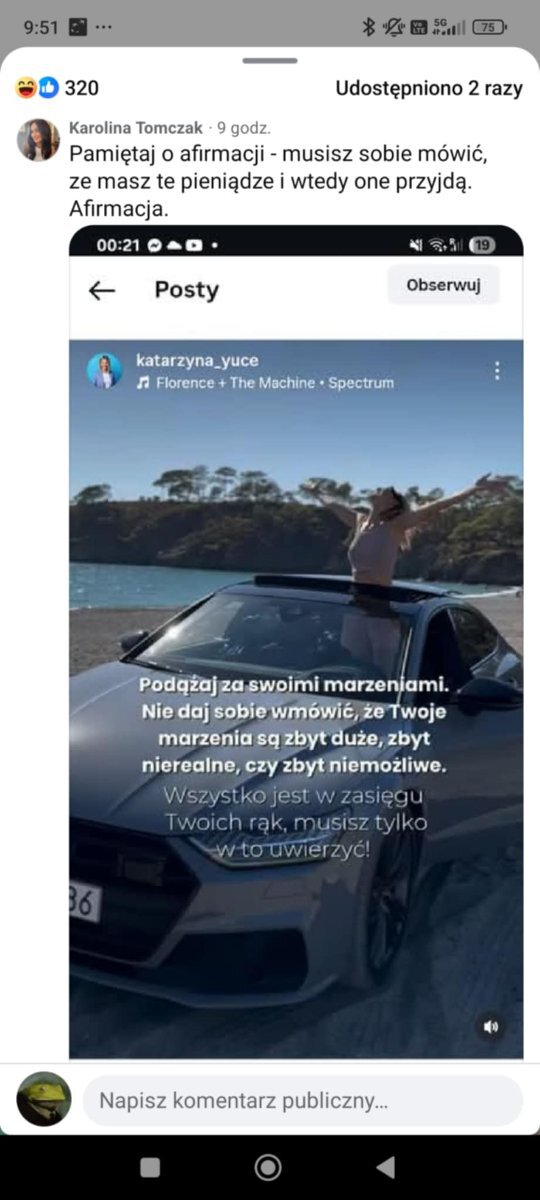Tap the Android home circle button
Viewport: 540px width, 1200px height.
268,1167
